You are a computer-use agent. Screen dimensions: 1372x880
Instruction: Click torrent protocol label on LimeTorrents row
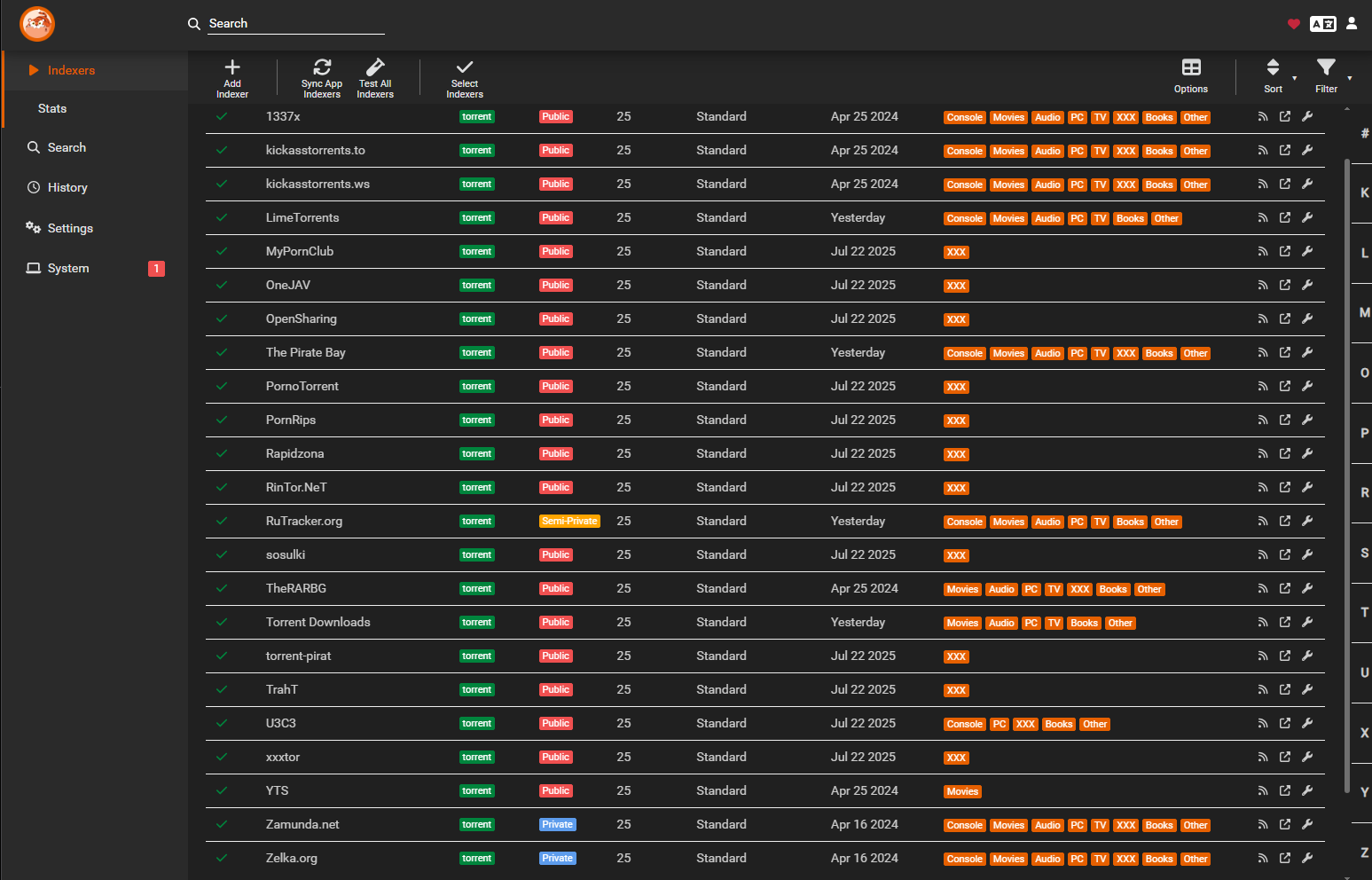pyautogui.click(x=477, y=217)
